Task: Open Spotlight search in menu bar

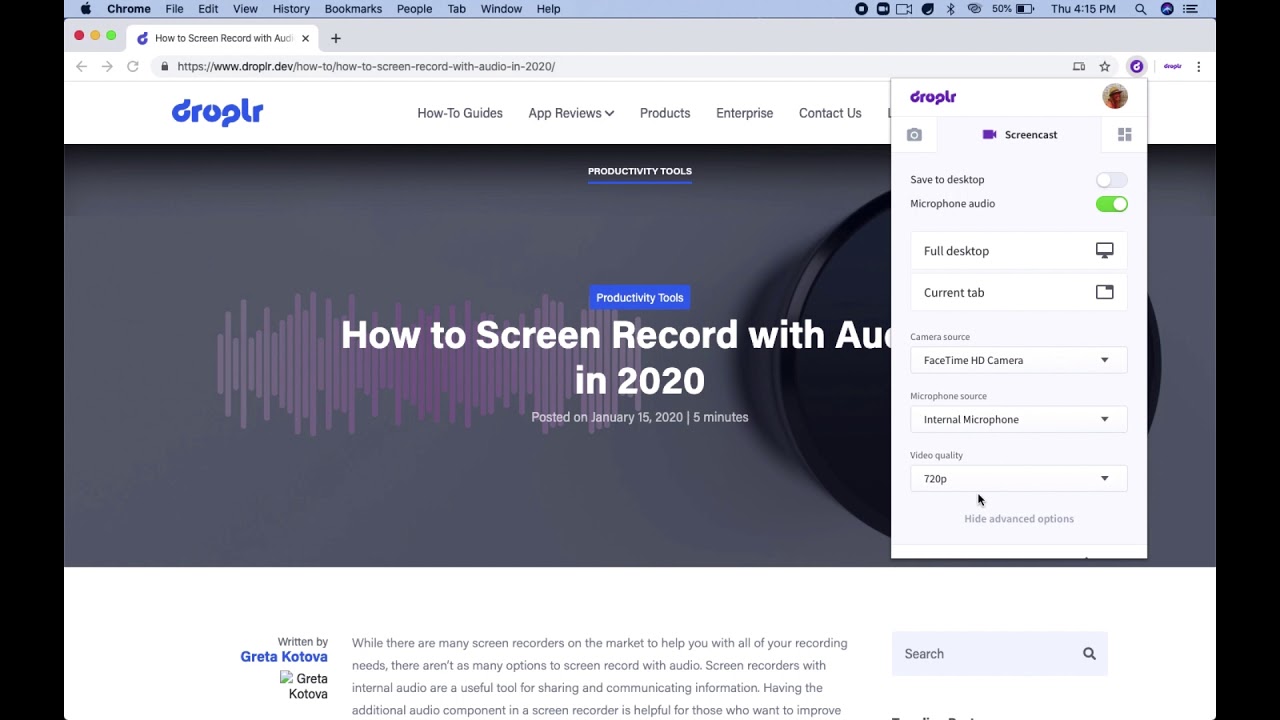Action: [x=1140, y=9]
